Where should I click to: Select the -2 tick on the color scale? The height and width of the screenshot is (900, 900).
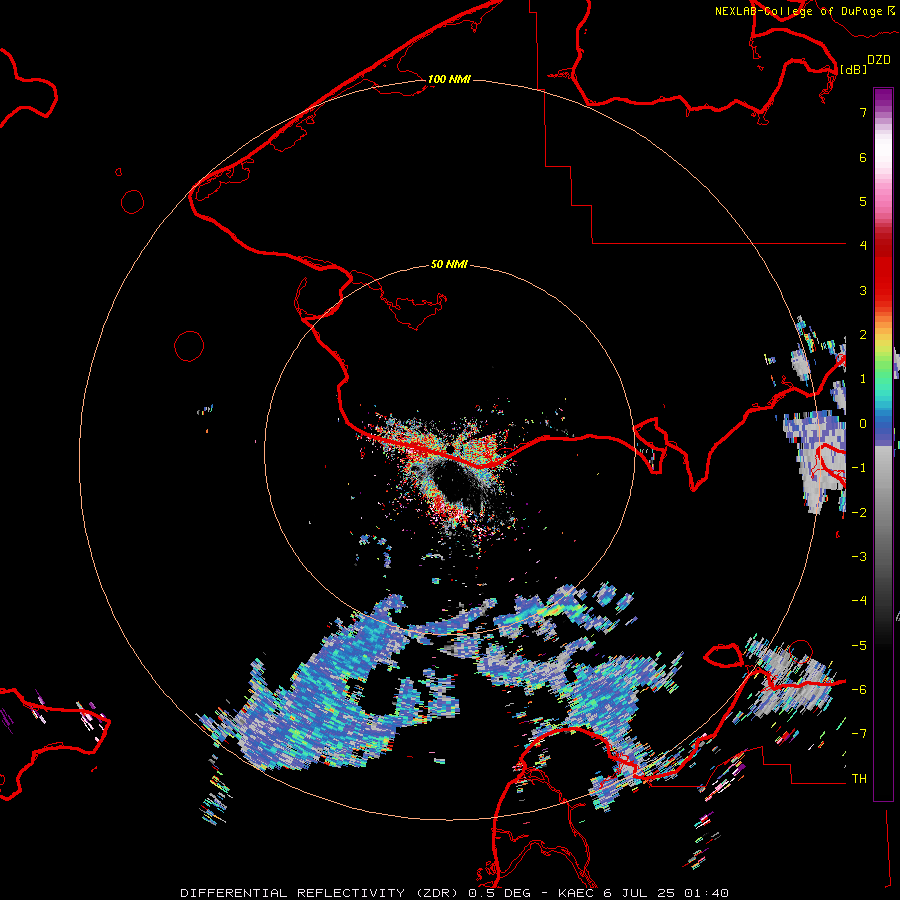(x=859, y=512)
